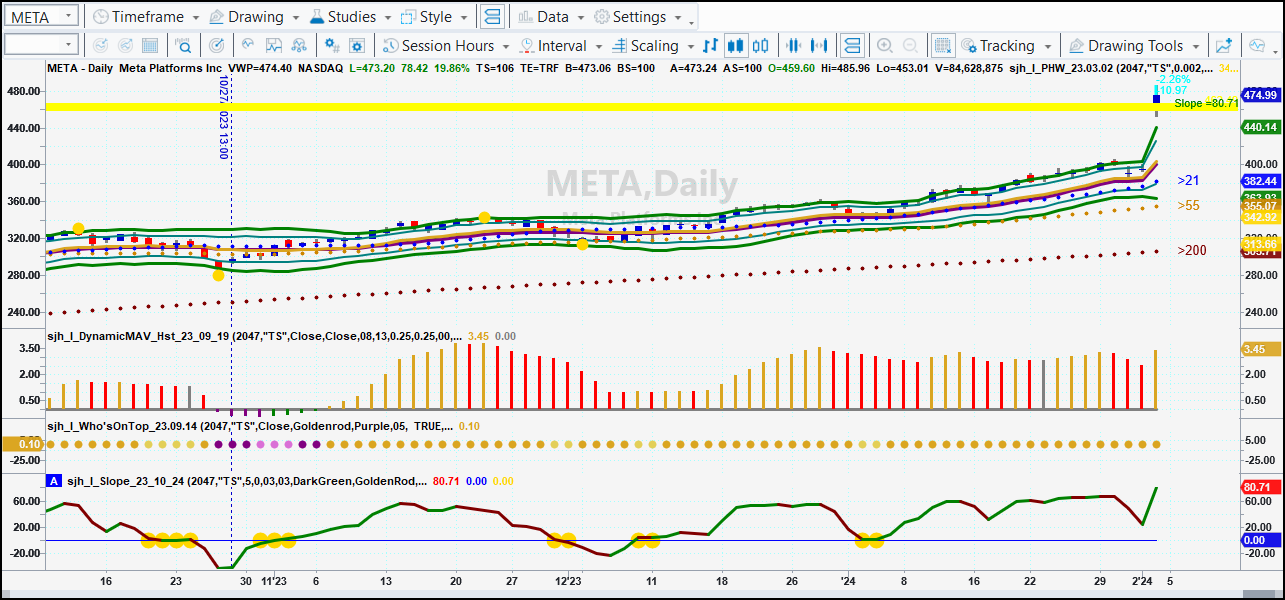Open the Studies menu

tap(350, 17)
